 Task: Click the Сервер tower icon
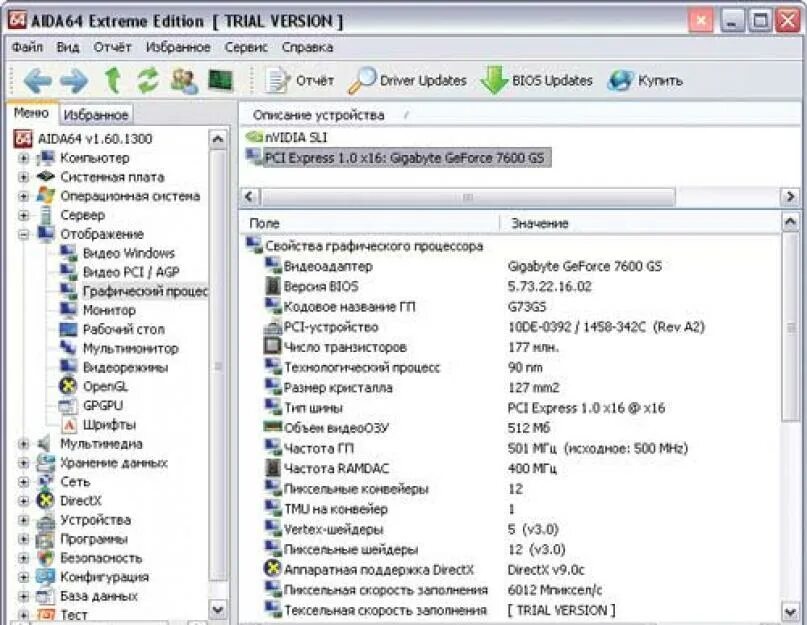click(x=46, y=215)
